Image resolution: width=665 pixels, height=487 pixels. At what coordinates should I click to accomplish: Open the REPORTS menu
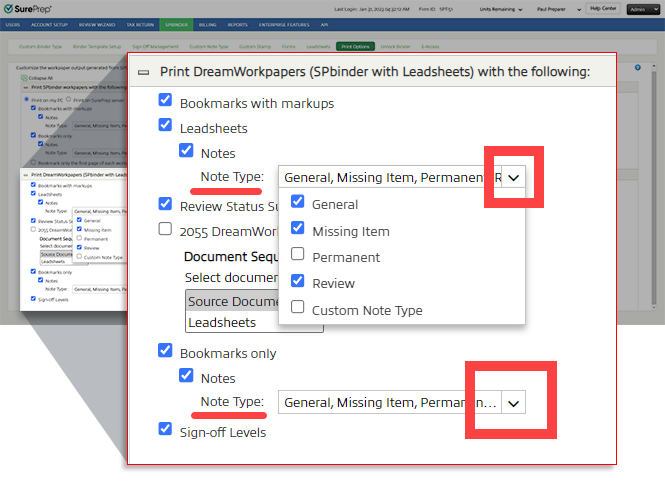[x=238, y=25]
